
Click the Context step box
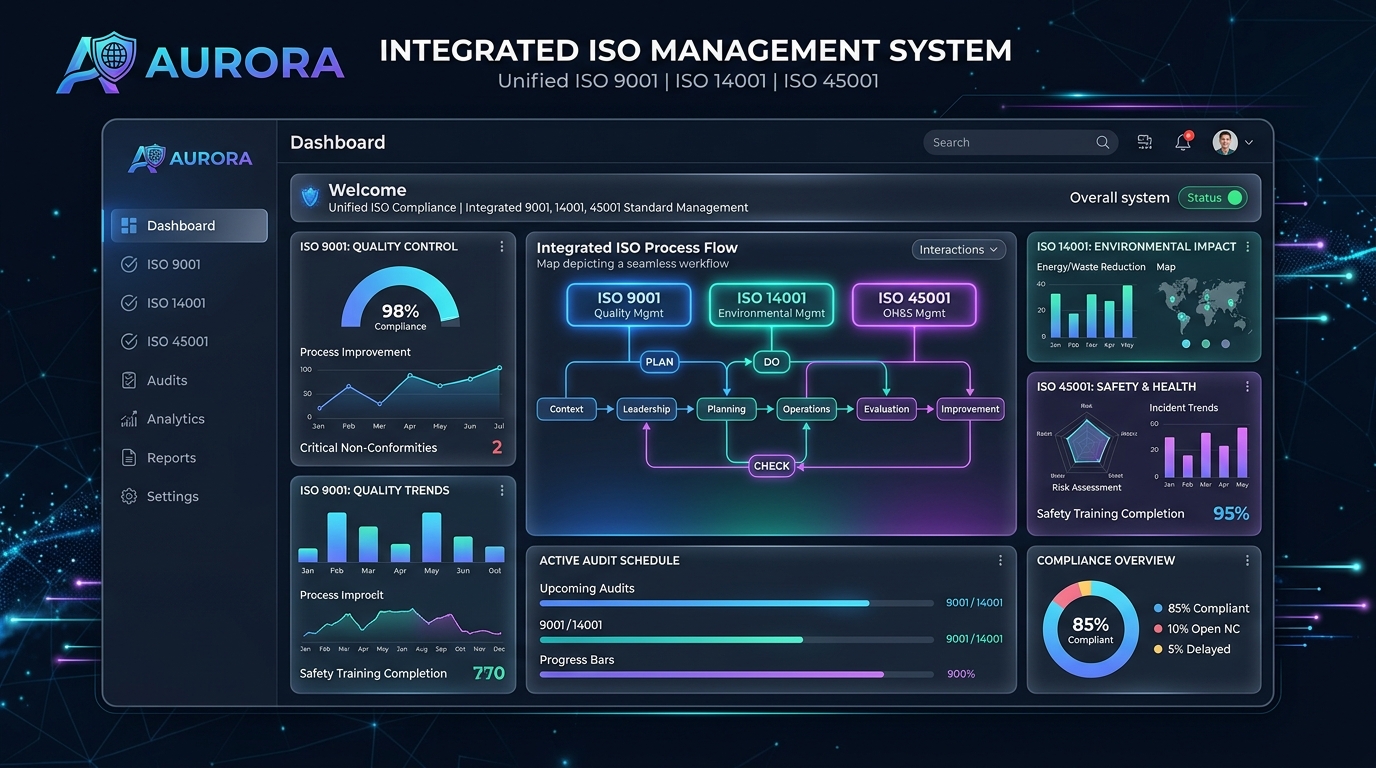pyautogui.click(x=566, y=409)
